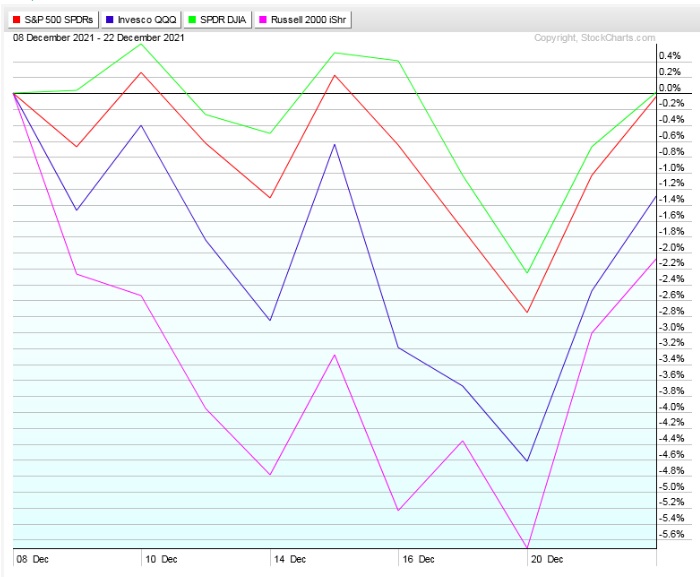
Task: Click the 0.4% y-axis label
Action: (x=670, y=56)
